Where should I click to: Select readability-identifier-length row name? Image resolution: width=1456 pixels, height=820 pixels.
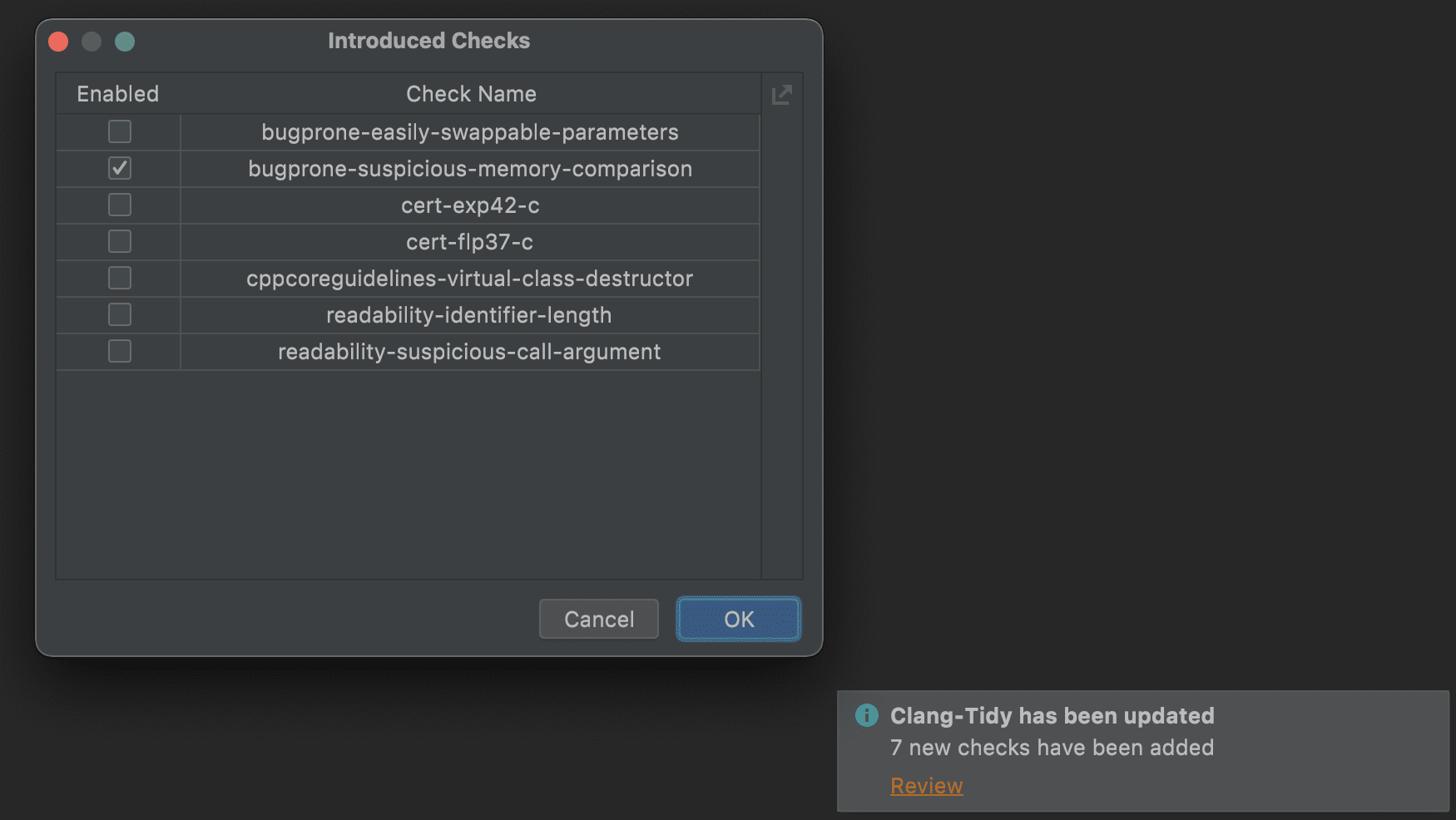(x=469, y=315)
